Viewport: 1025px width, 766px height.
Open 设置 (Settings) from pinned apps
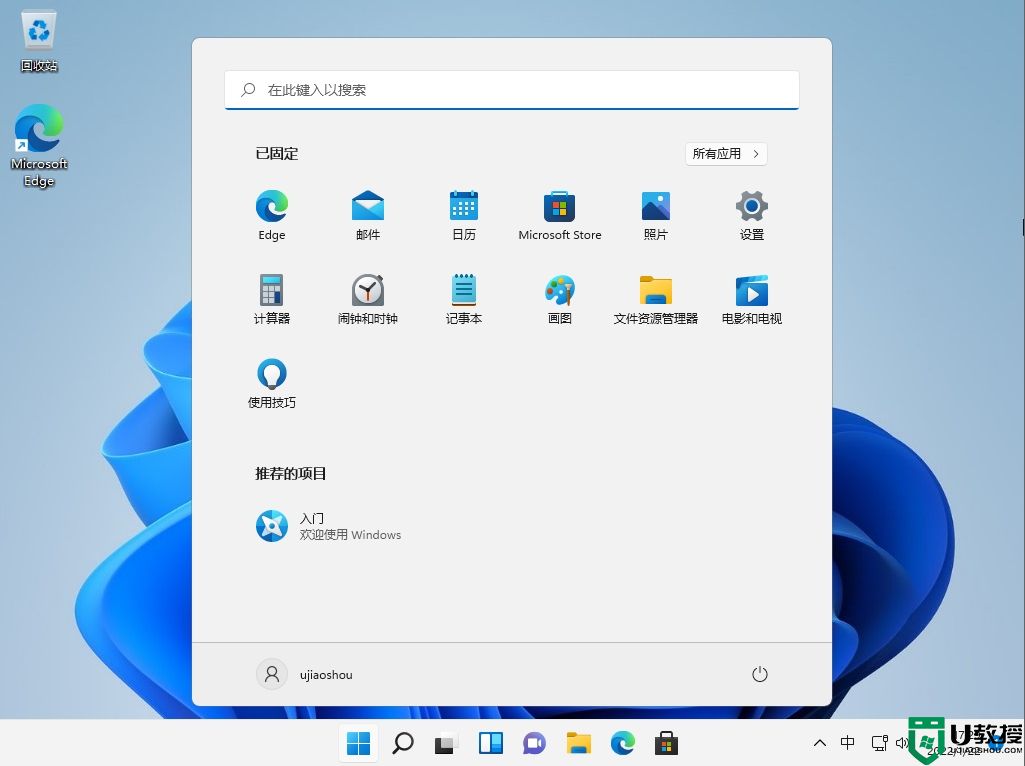(x=751, y=213)
